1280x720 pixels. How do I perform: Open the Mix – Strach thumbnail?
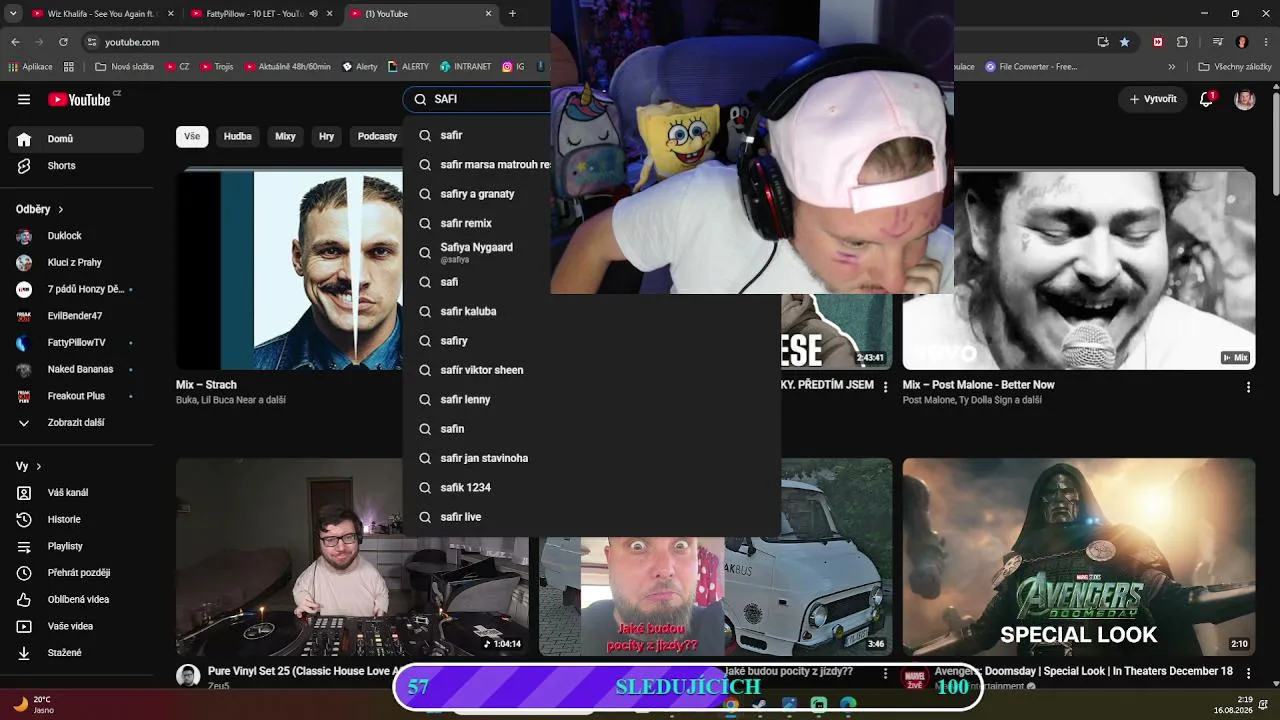point(290,270)
